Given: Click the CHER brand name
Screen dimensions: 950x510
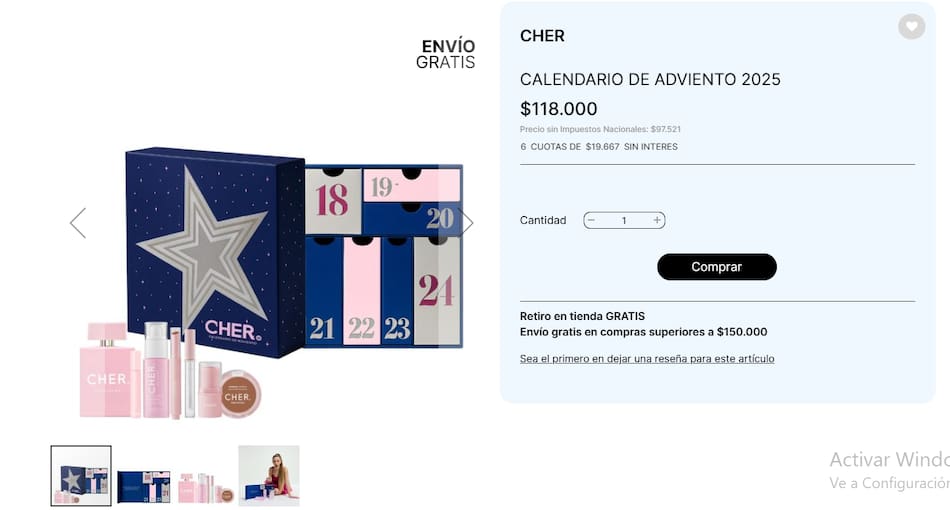Looking at the screenshot, I should click(x=542, y=36).
